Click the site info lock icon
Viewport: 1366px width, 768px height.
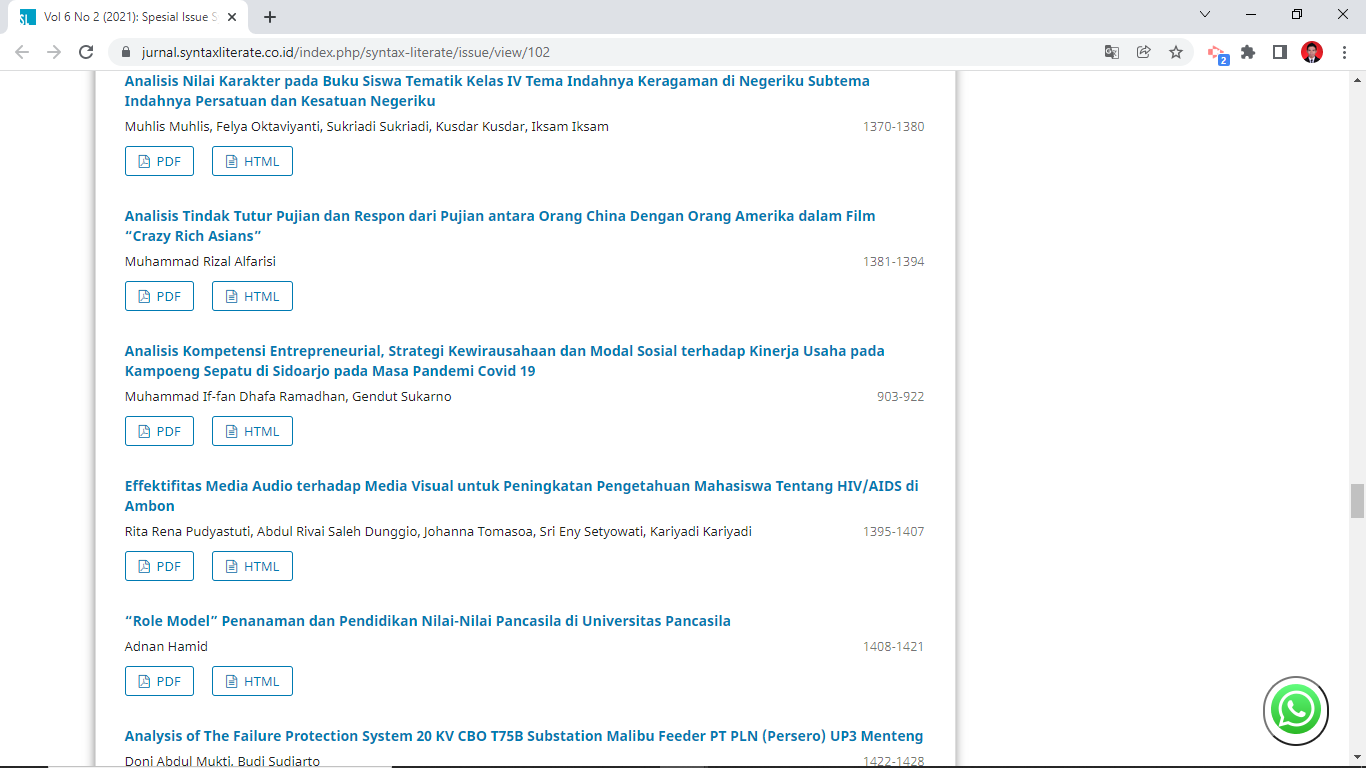point(126,53)
